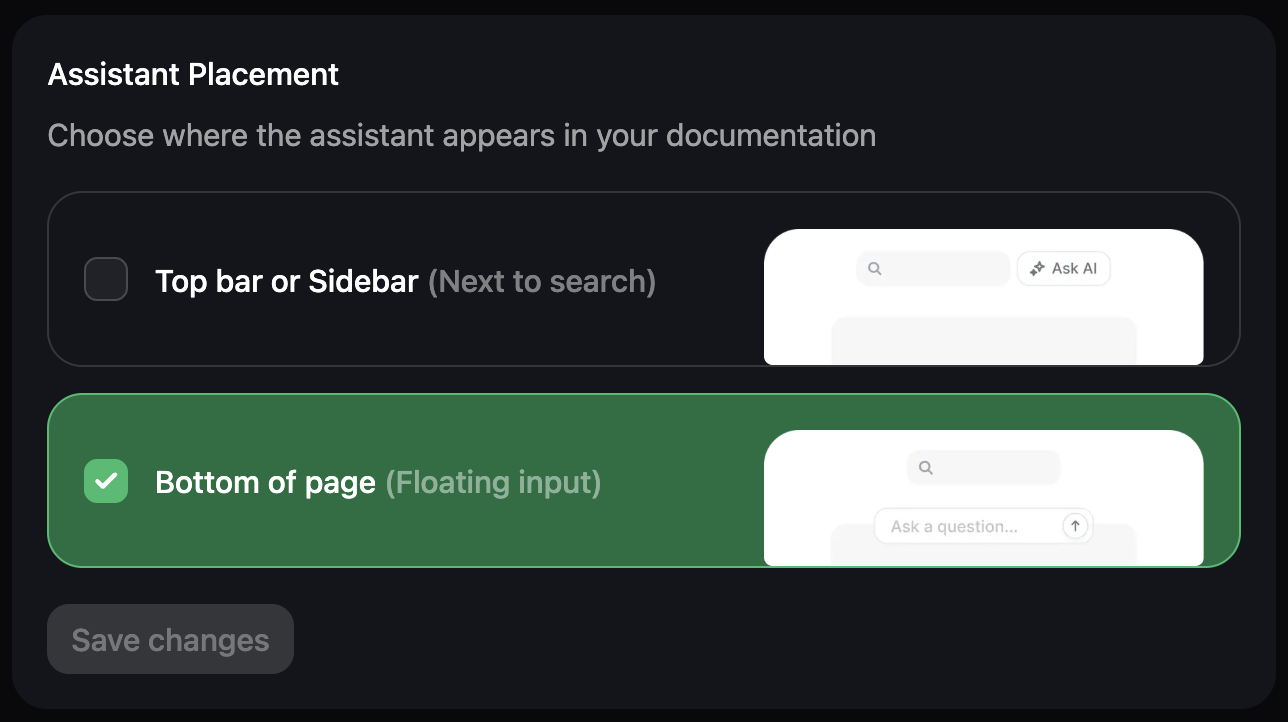This screenshot has height=722, width=1288.
Task: Click the magnifying glass search icon in top preview
Action: (875, 268)
